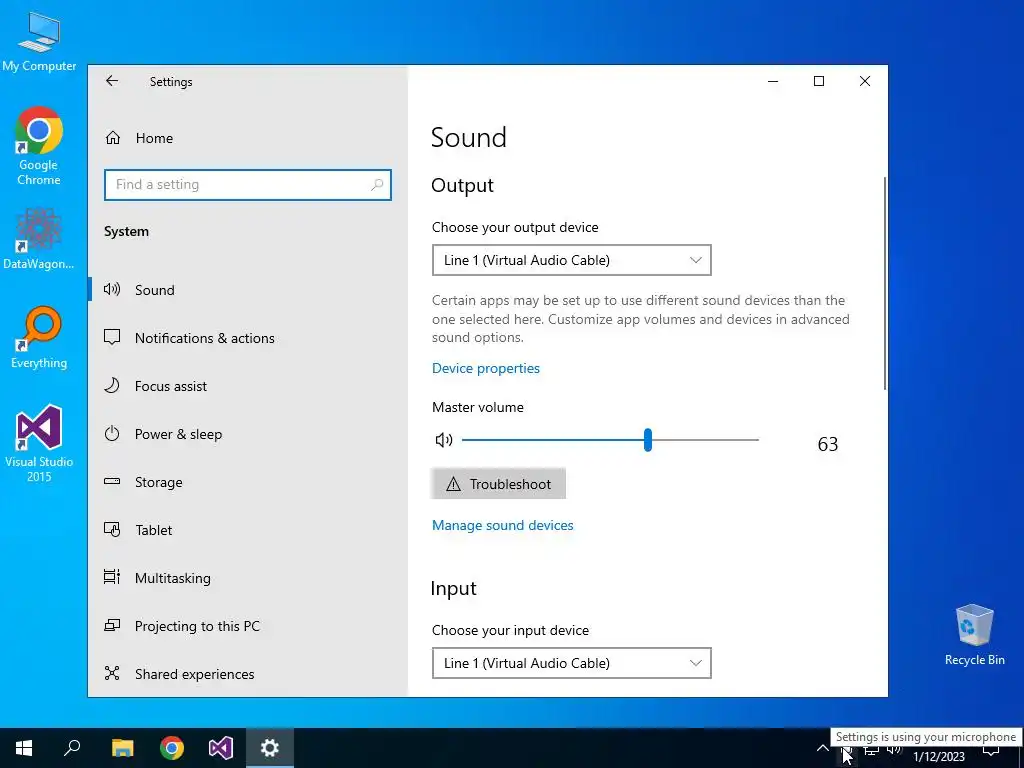
Task: Close the Settings window
Action: [x=865, y=81]
